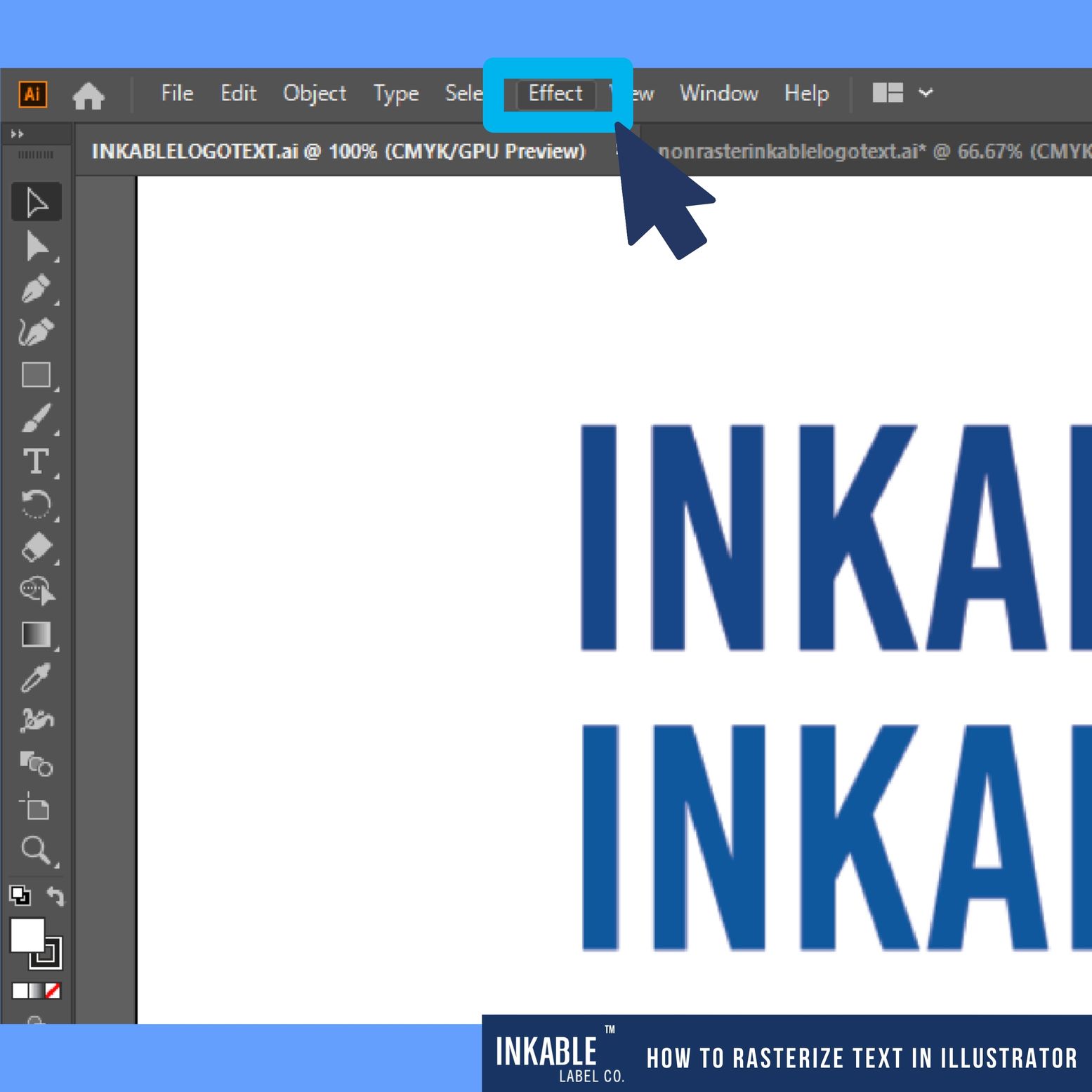Select the Direct Selection tool
Screen dimensions: 1092x1092
(x=37, y=246)
